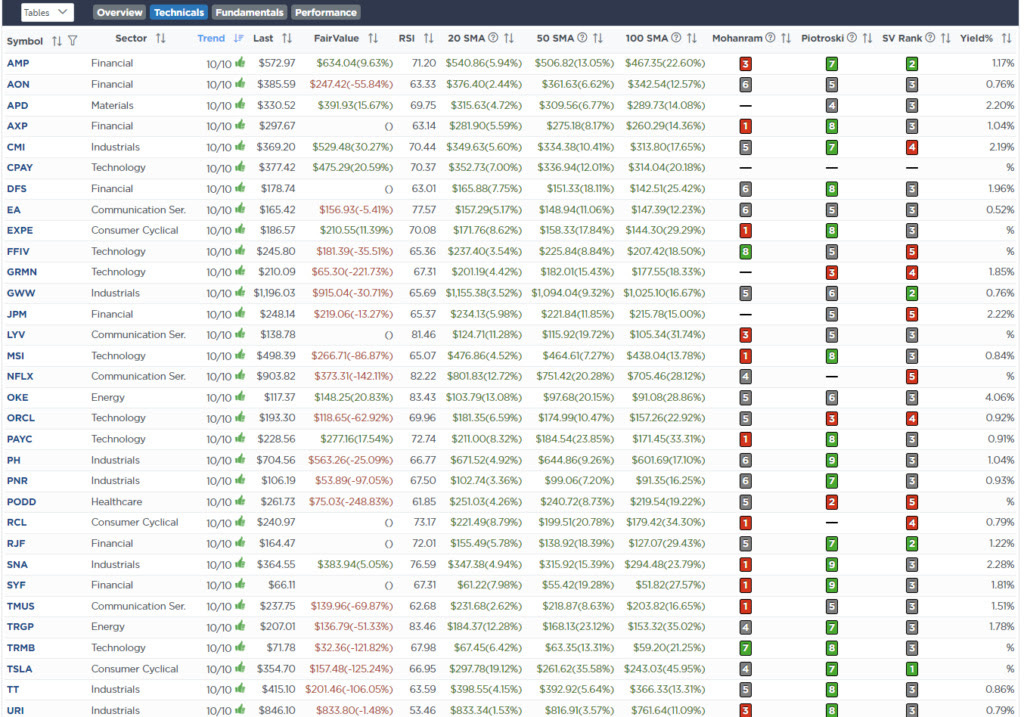Show SV Rank help icon

(x=930, y=38)
